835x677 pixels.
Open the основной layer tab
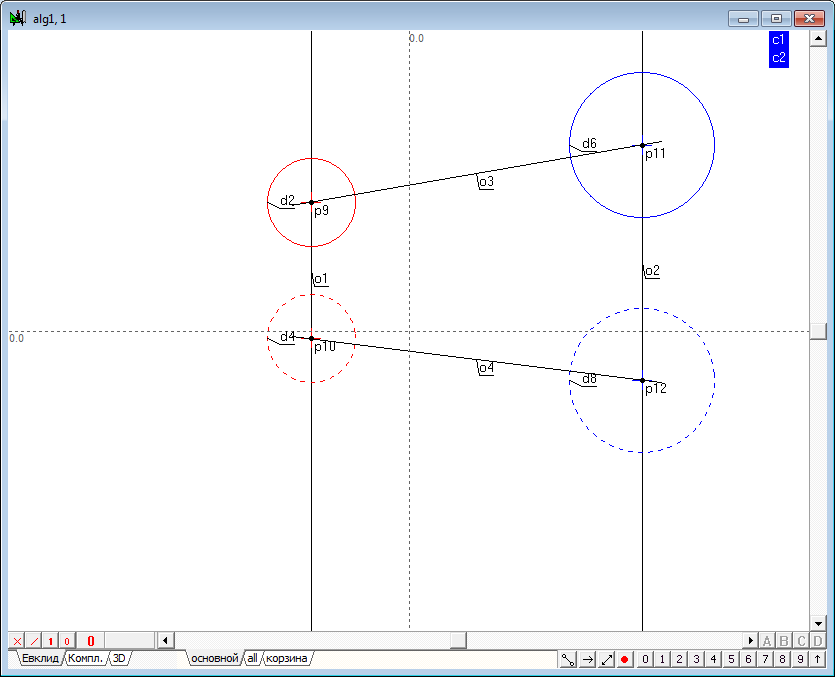tap(215, 658)
